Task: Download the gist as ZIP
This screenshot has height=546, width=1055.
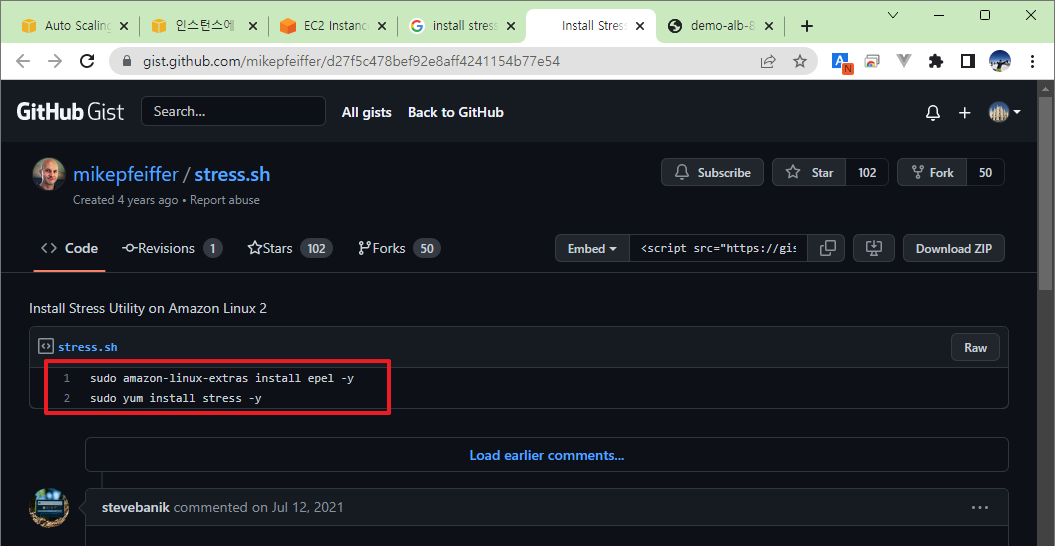Action: pos(953,248)
